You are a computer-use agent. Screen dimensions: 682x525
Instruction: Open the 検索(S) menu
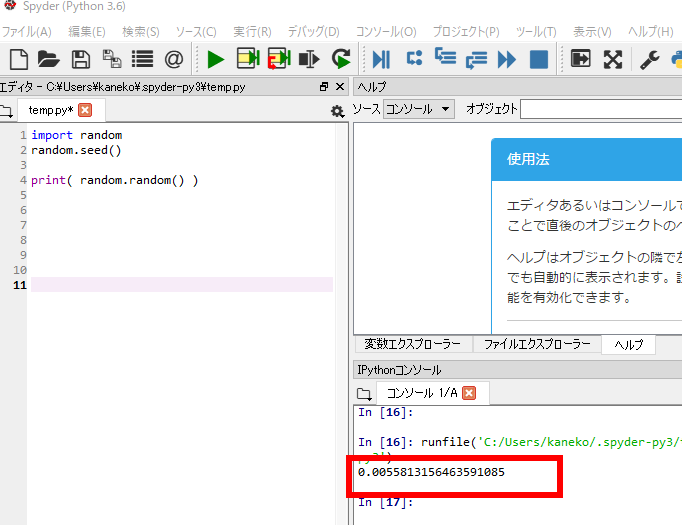point(140,32)
